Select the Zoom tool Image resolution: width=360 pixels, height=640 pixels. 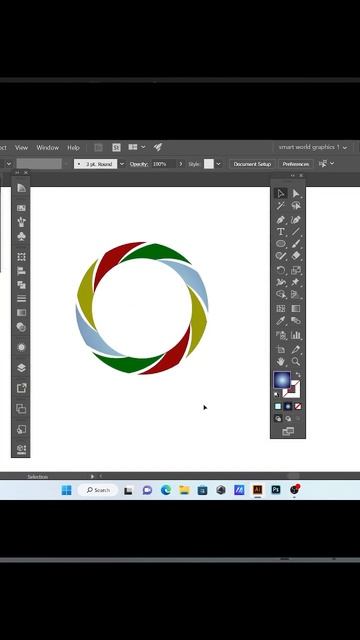point(296,361)
